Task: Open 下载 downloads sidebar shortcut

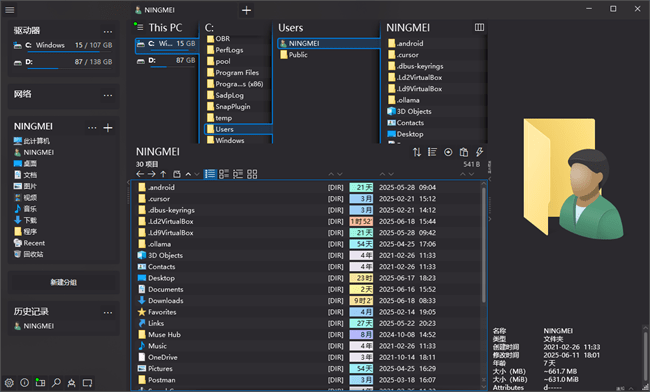Action: point(25,220)
